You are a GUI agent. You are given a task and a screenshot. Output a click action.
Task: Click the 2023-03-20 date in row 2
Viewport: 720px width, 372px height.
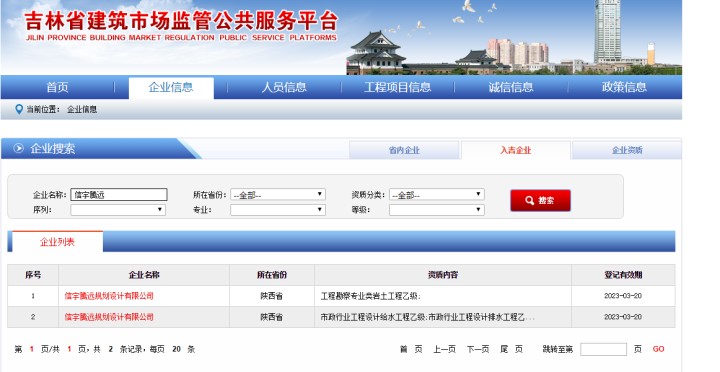click(x=623, y=317)
